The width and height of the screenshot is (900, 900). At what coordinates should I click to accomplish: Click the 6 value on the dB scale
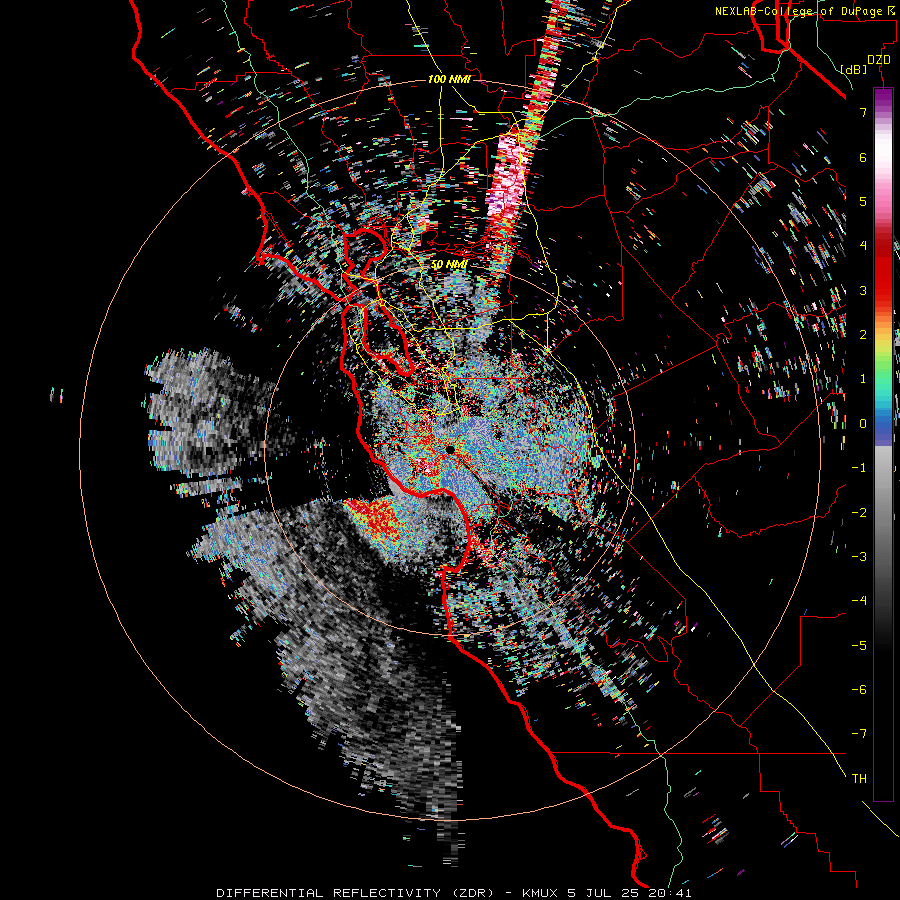click(x=863, y=157)
